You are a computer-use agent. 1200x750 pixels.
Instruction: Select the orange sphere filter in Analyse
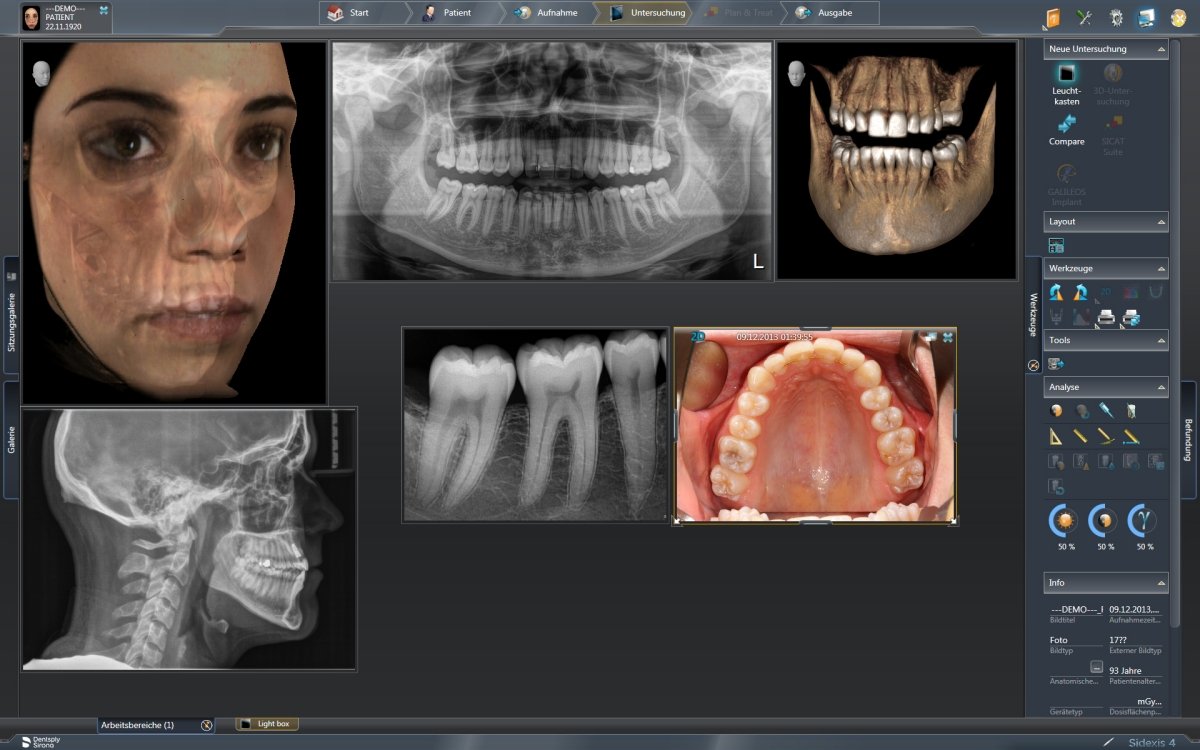click(x=1056, y=410)
